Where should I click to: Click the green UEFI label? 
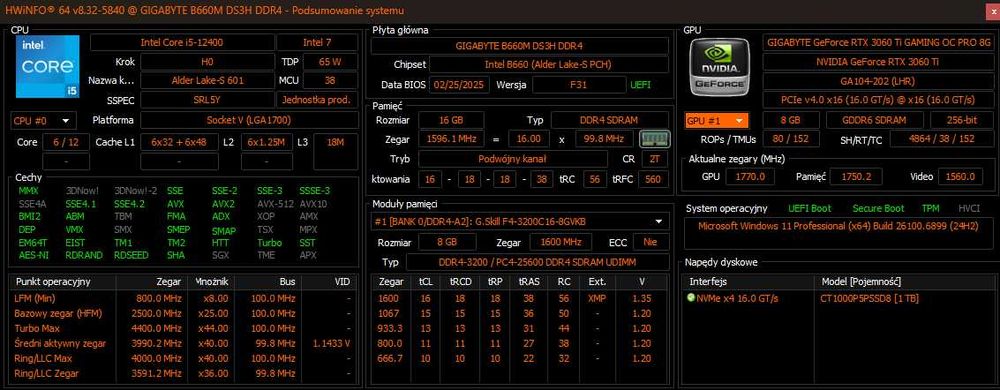click(x=640, y=85)
